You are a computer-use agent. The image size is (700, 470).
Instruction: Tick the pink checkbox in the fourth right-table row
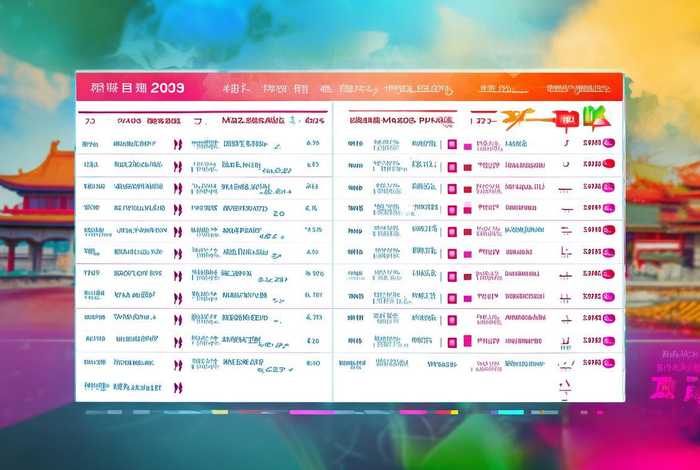453,209
